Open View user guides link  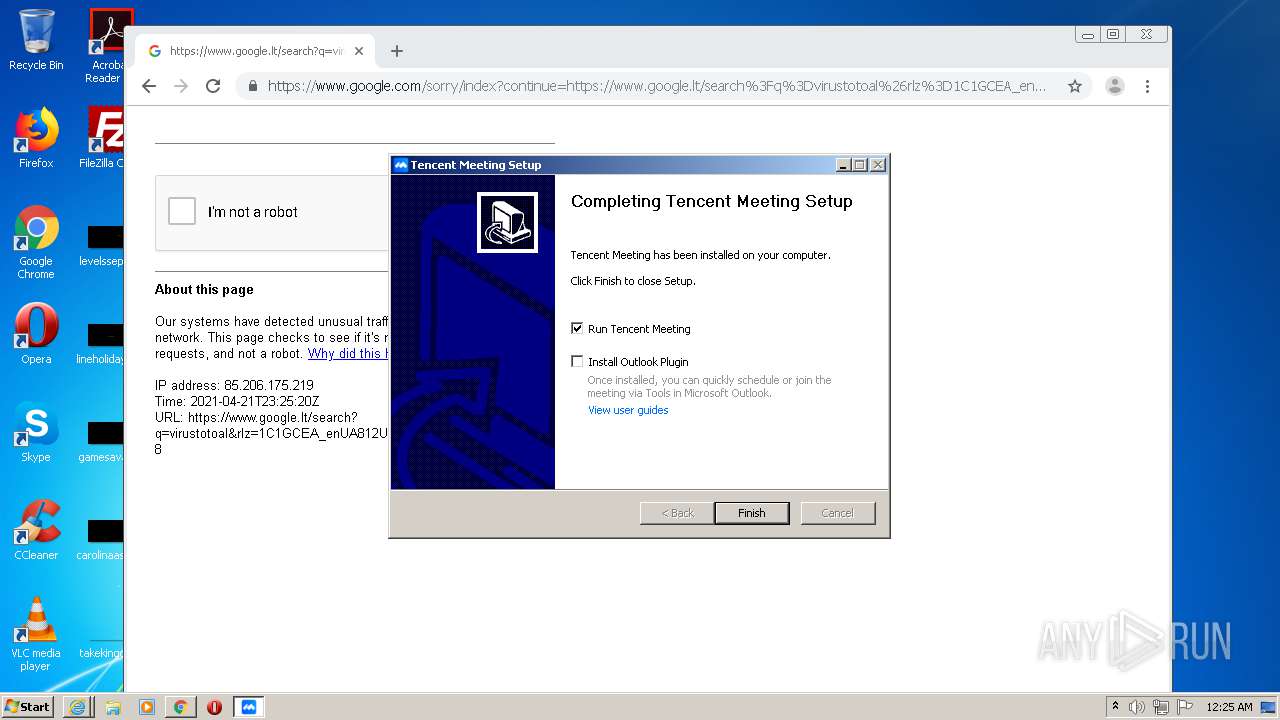(628, 410)
